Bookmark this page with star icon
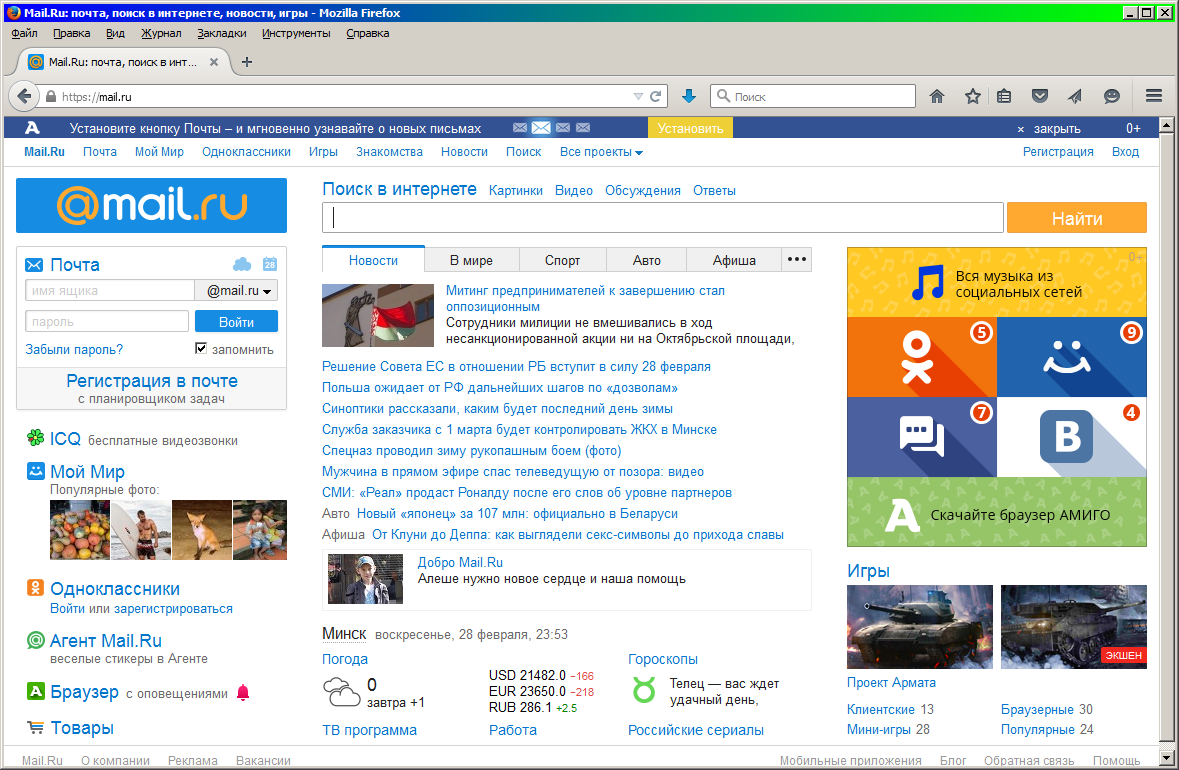1179x770 pixels. 972,96
